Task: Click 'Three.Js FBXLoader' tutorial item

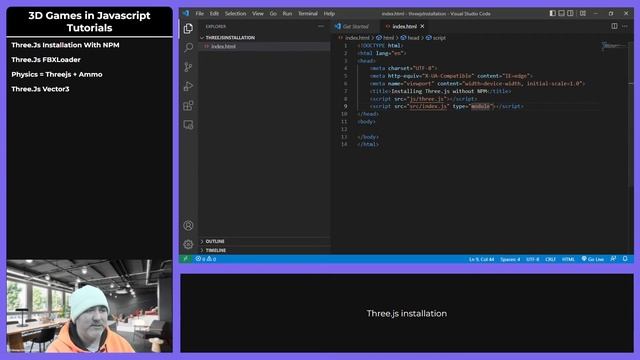Action: (x=46, y=60)
